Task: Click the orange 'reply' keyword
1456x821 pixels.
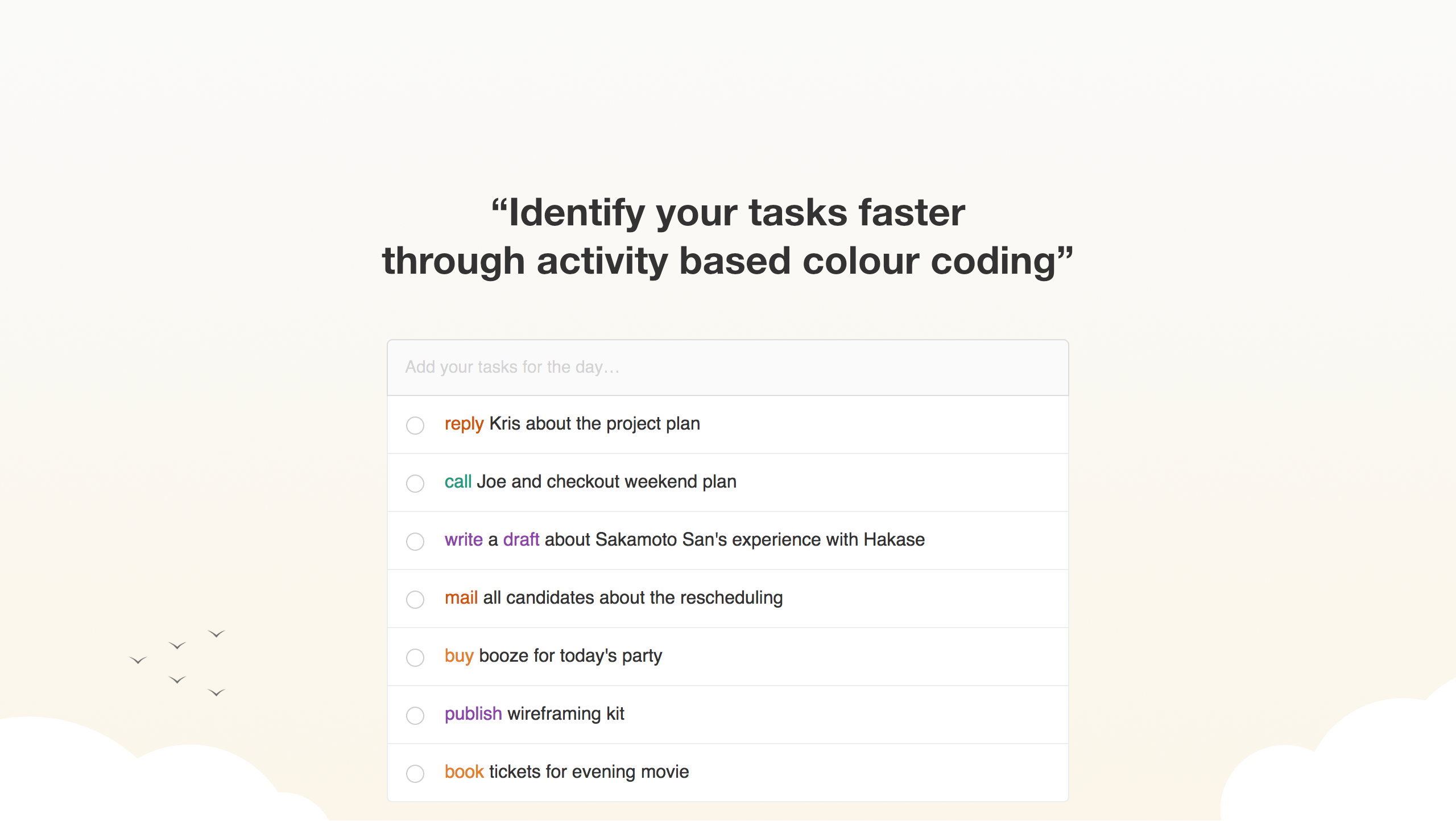Action: click(x=464, y=424)
